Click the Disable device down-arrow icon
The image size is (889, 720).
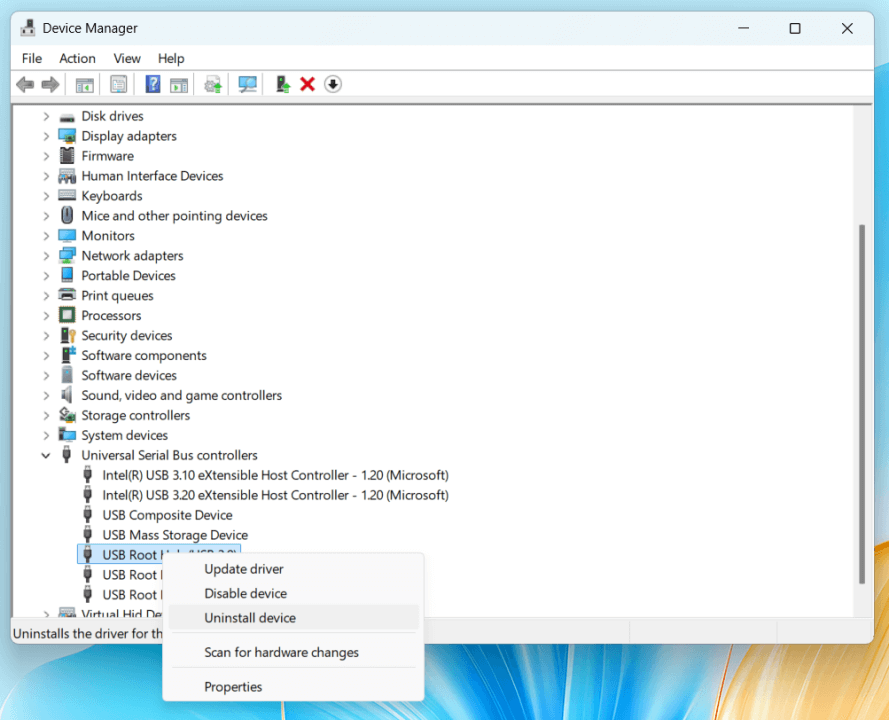333,84
